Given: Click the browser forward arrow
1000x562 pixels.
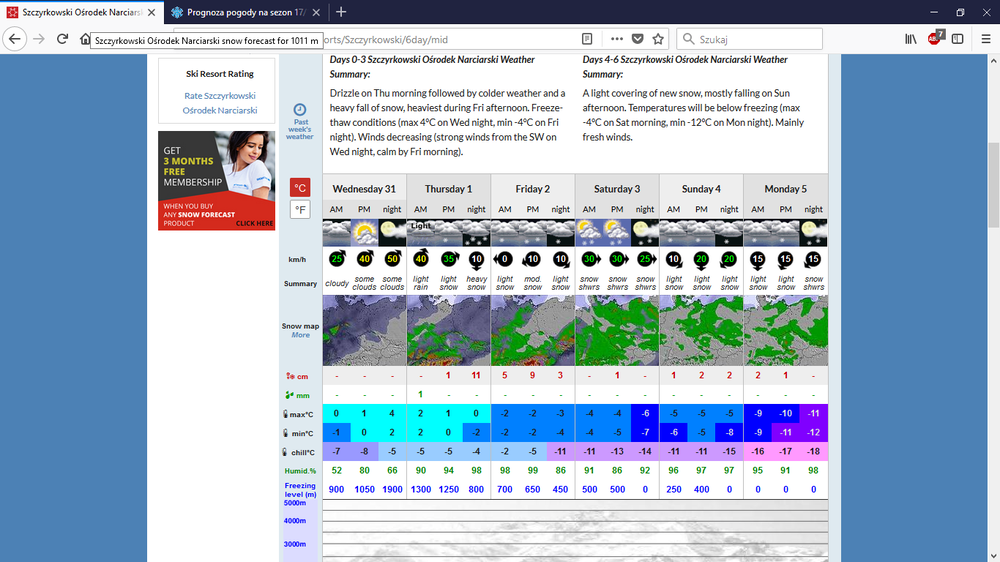Looking at the screenshot, I should (x=39, y=39).
